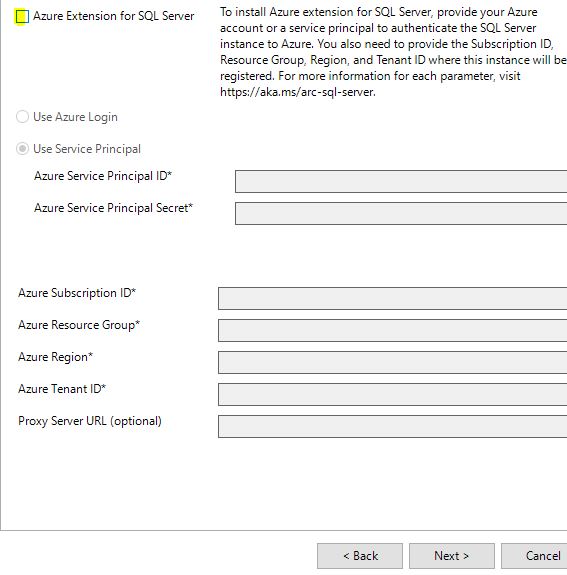Focus the Azure Tenant ID field
Image resolution: width=567 pixels, height=575 pixels.
pyautogui.click(x=392, y=394)
